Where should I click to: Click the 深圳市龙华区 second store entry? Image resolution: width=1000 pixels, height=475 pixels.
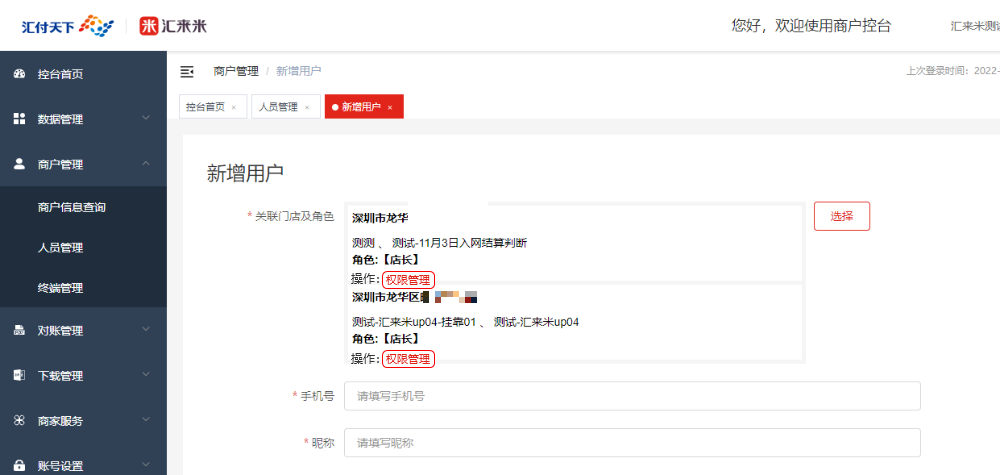[386, 297]
